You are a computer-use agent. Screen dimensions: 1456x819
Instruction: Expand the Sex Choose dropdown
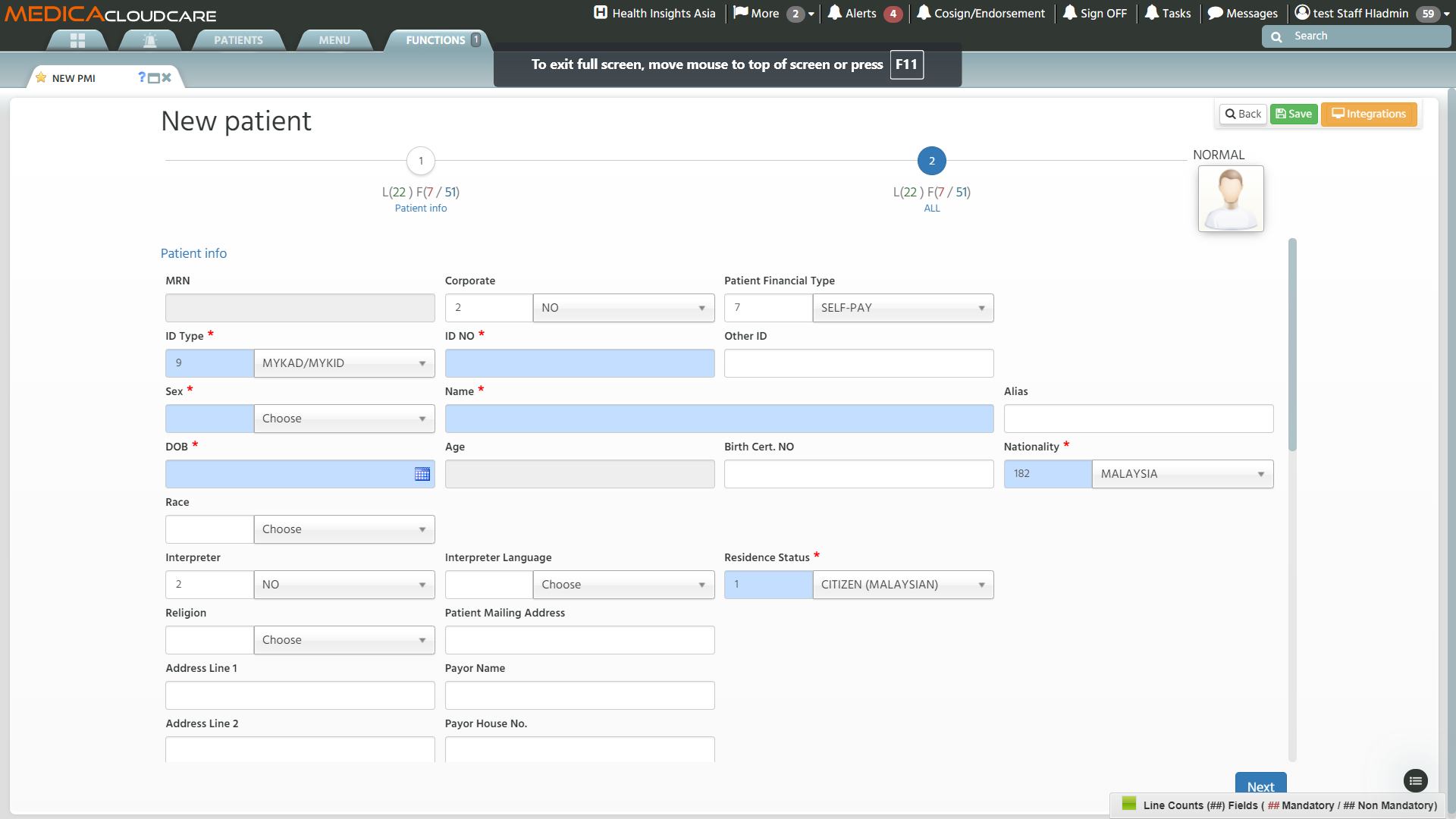[x=344, y=419]
